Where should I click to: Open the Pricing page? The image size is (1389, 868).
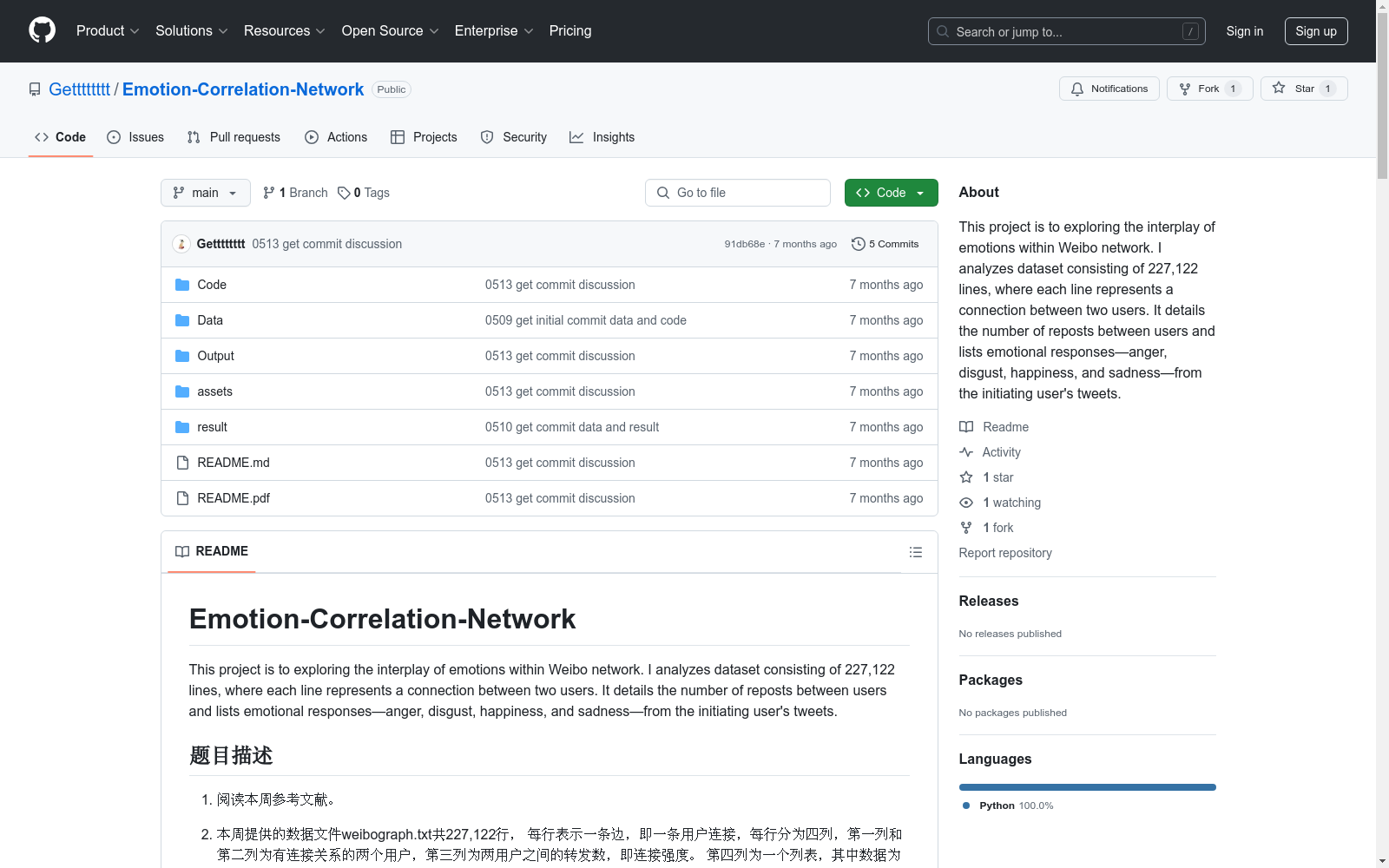570,30
